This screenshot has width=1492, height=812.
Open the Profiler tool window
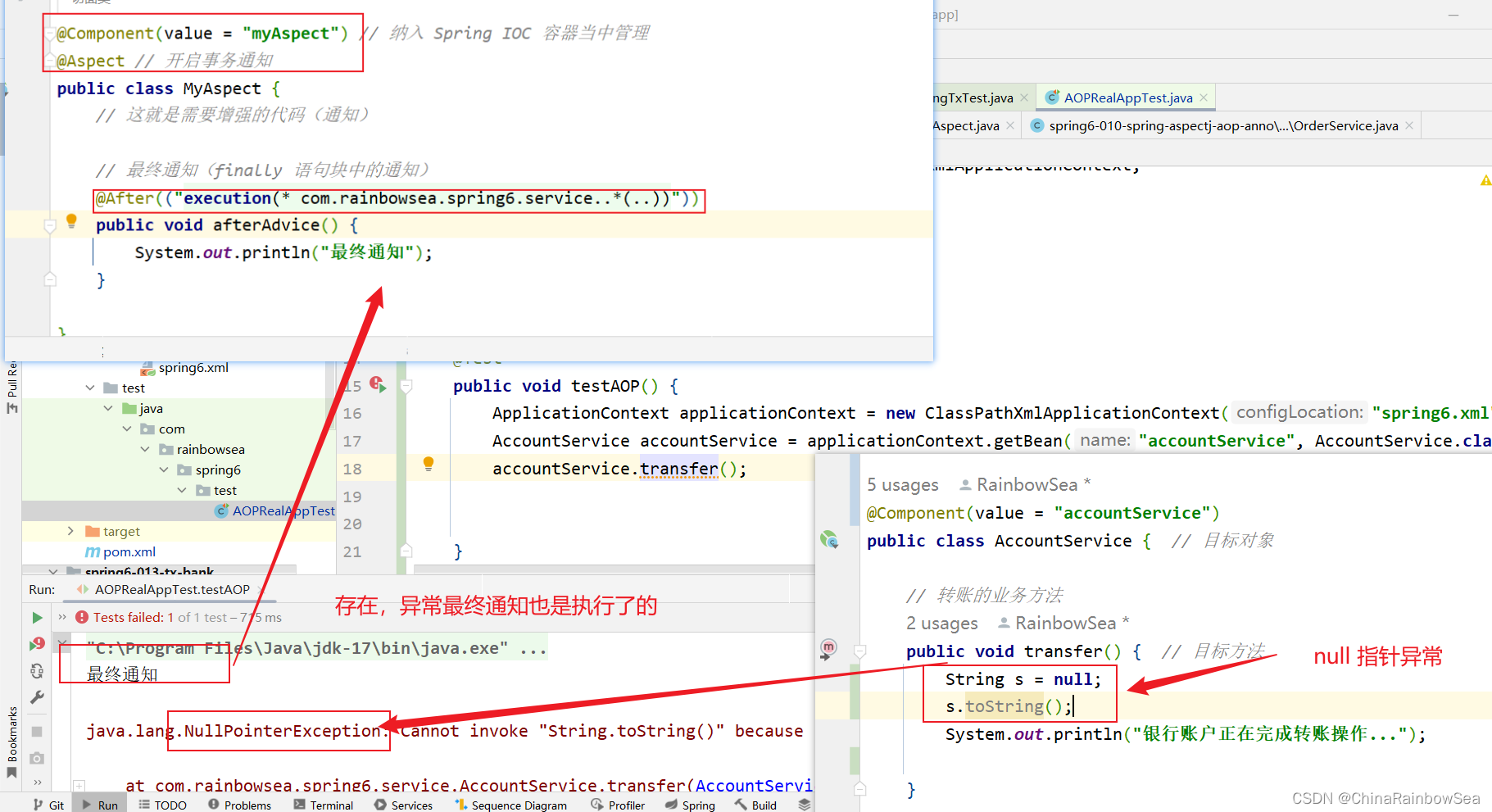coord(618,805)
